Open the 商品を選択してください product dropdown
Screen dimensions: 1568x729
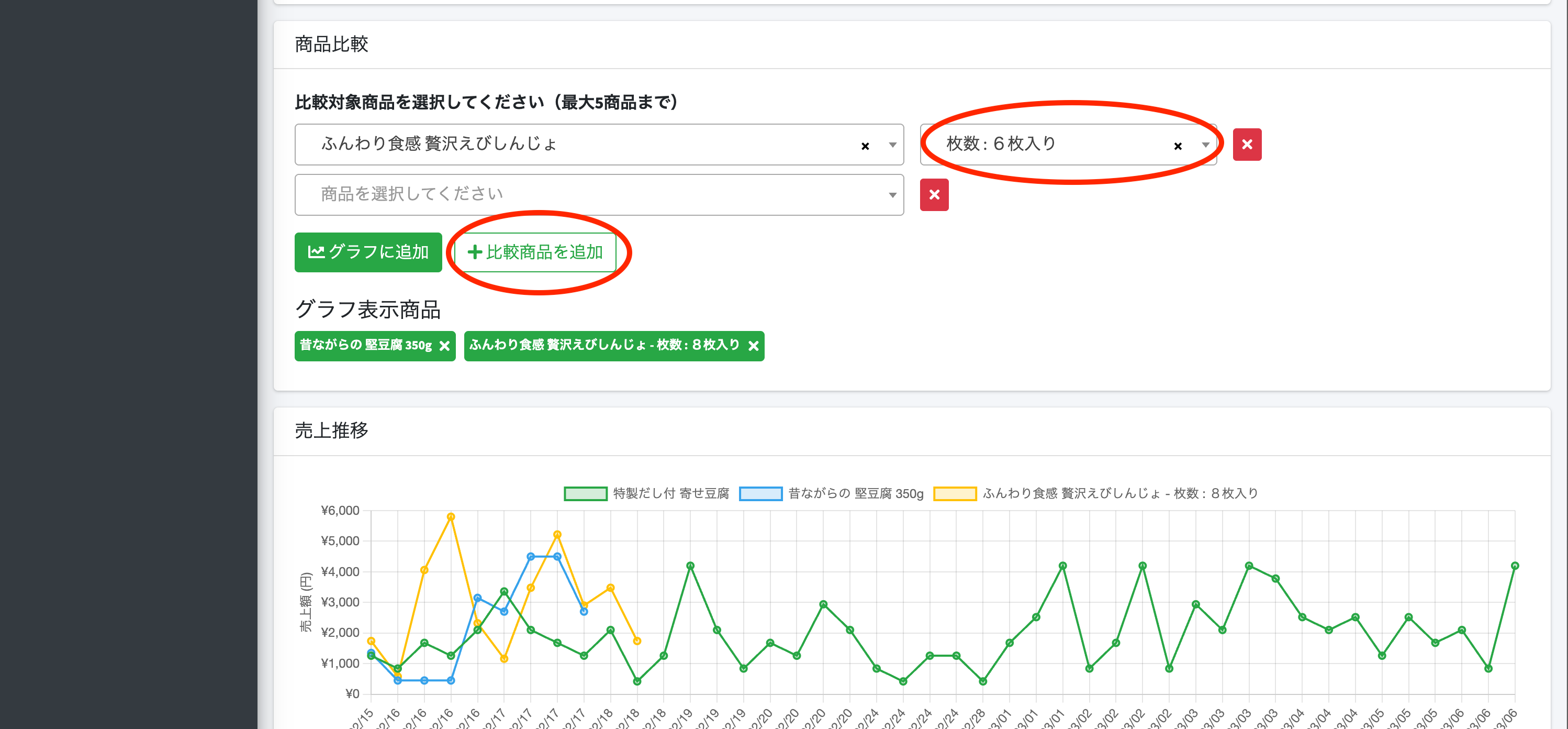pyautogui.click(x=599, y=195)
